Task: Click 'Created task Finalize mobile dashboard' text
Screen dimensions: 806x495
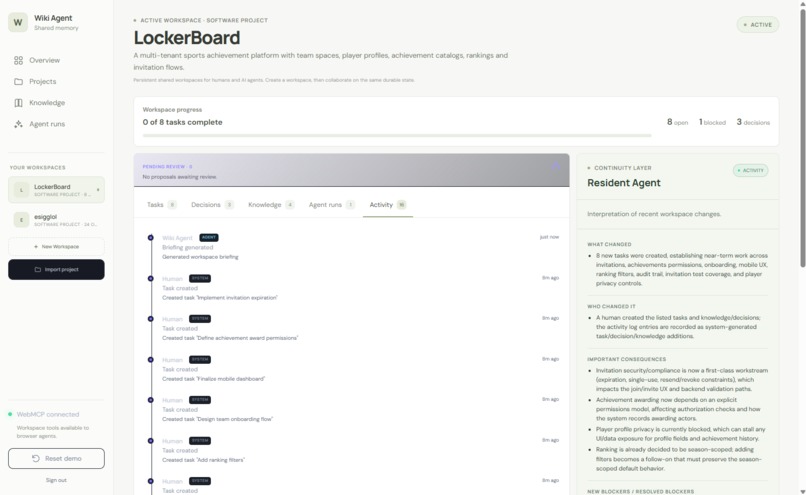Action: click(x=213, y=379)
